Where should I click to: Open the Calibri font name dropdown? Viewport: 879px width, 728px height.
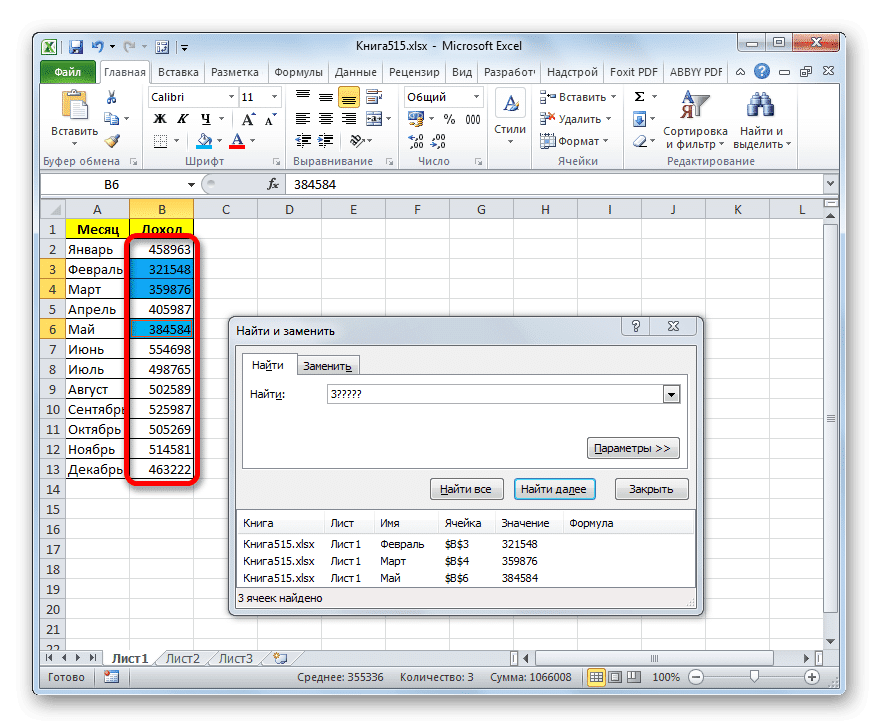tap(231, 97)
